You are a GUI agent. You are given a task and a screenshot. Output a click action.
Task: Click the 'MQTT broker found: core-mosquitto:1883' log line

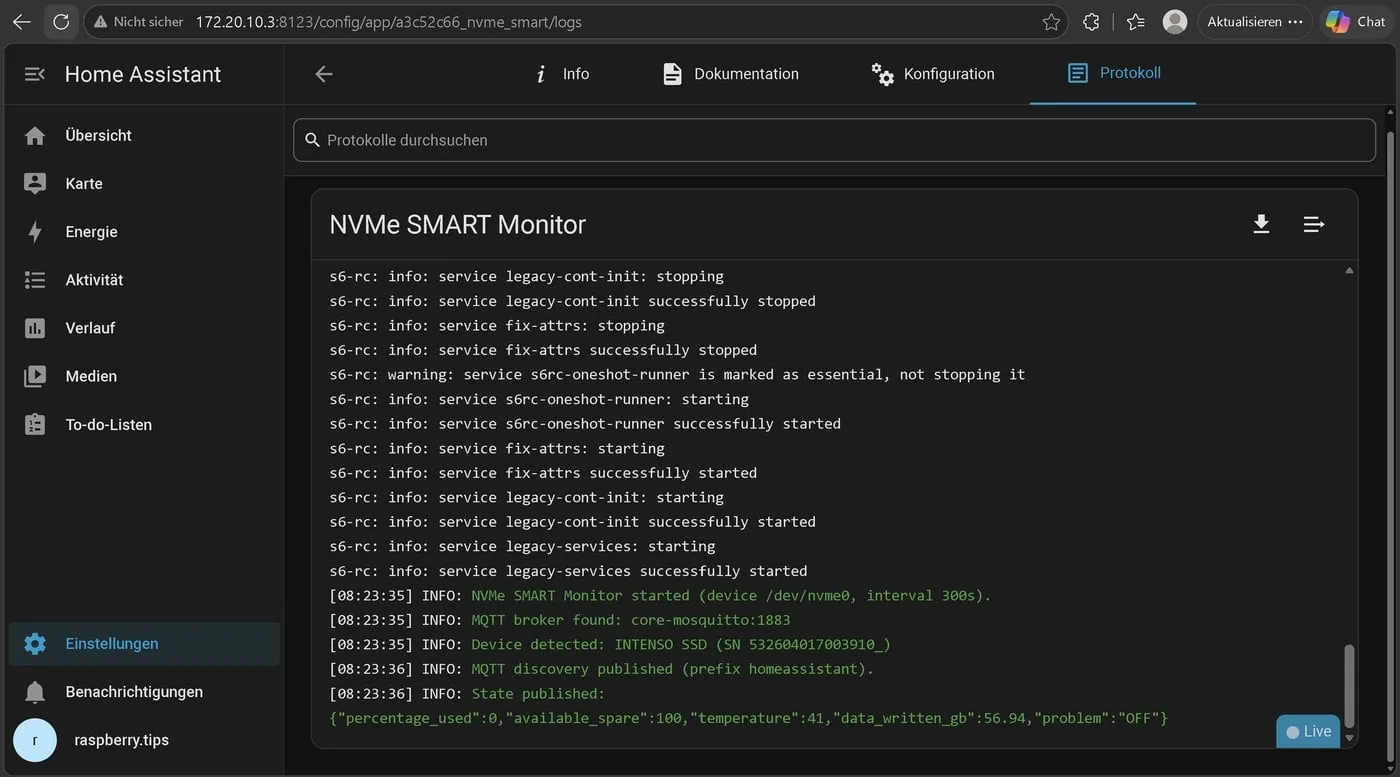(x=560, y=620)
